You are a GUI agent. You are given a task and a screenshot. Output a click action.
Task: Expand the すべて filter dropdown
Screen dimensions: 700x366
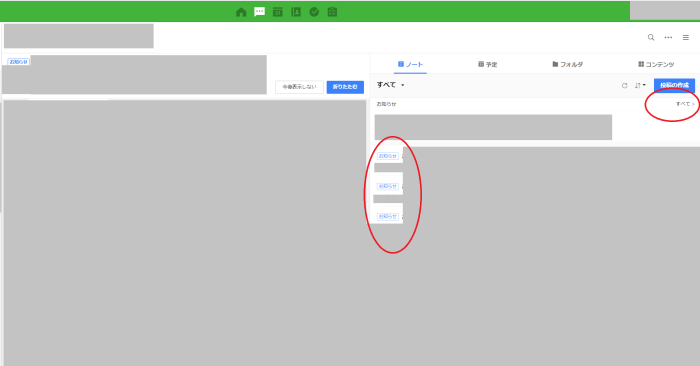pyautogui.click(x=391, y=85)
